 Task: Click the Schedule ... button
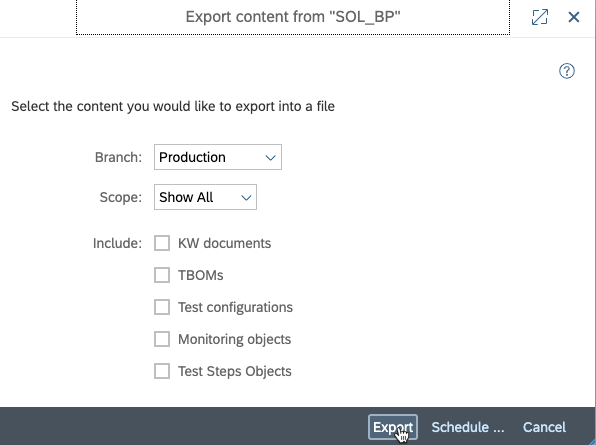[468, 427]
